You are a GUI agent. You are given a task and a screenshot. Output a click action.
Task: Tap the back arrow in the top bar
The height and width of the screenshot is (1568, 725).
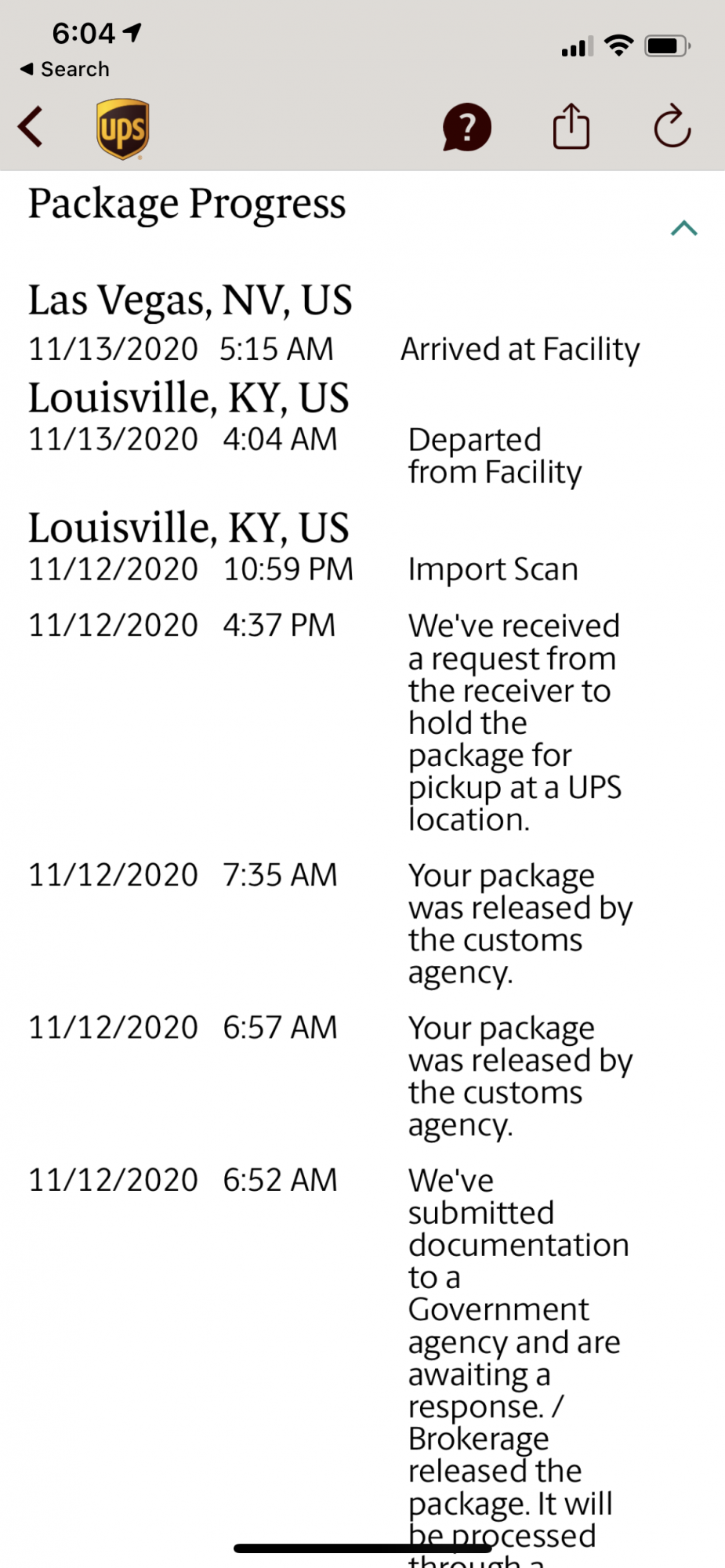pyautogui.click(x=31, y=127)
